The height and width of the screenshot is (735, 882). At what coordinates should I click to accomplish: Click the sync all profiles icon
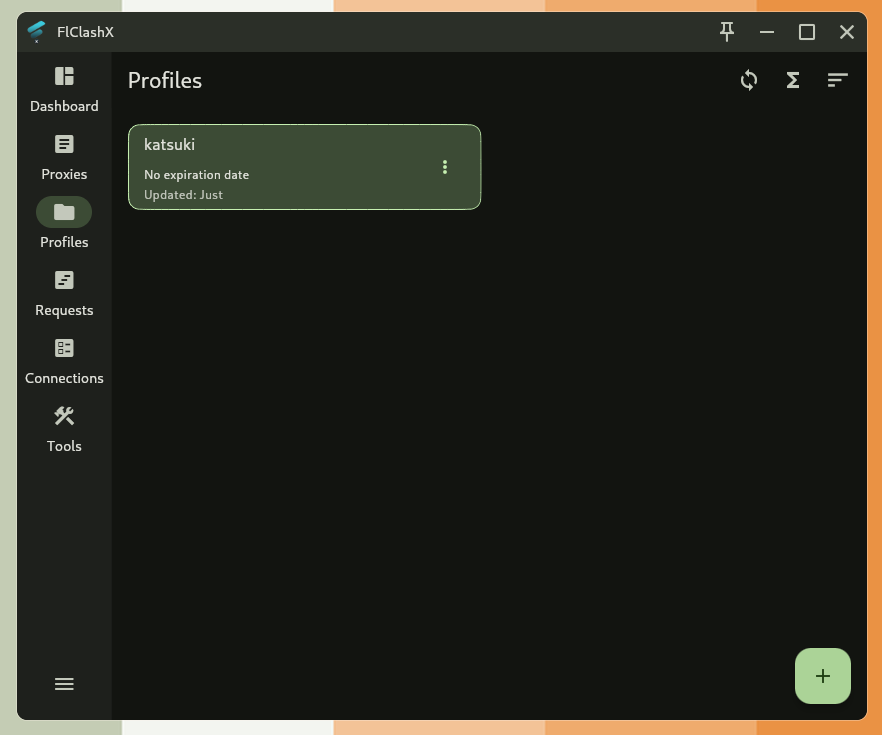(749, 80)
